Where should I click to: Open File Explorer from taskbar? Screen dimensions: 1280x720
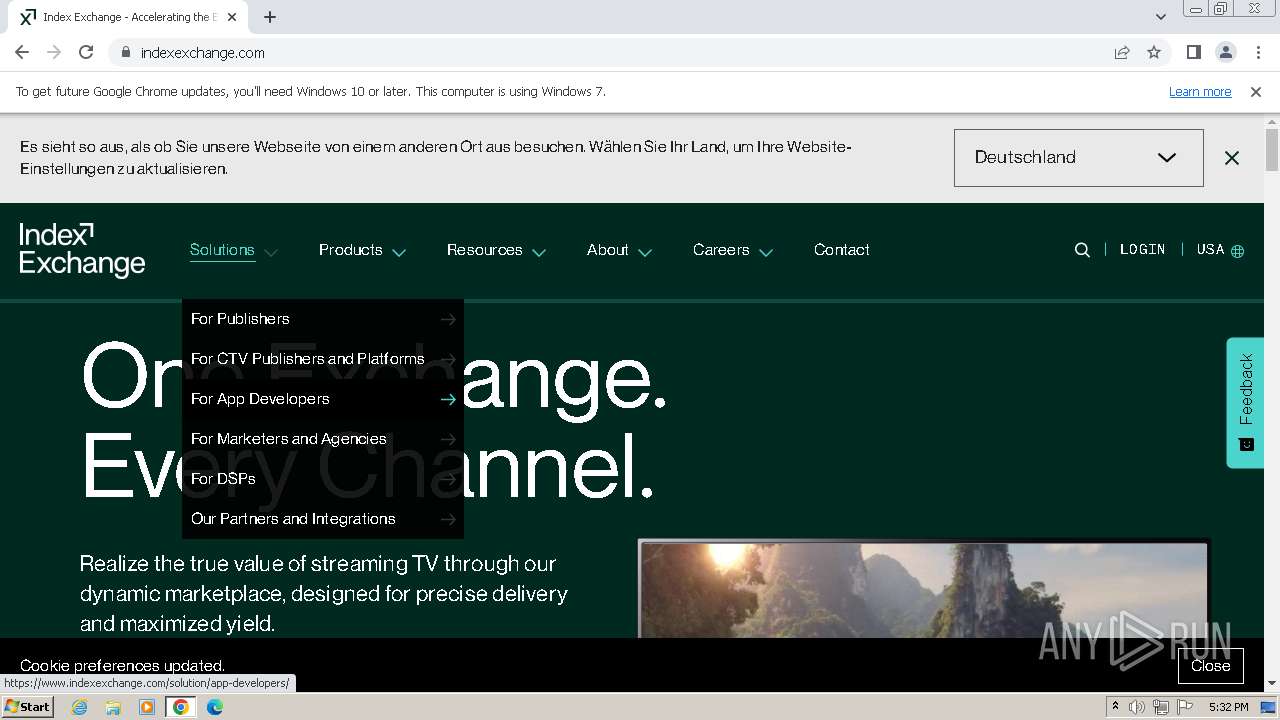(113, 707)
